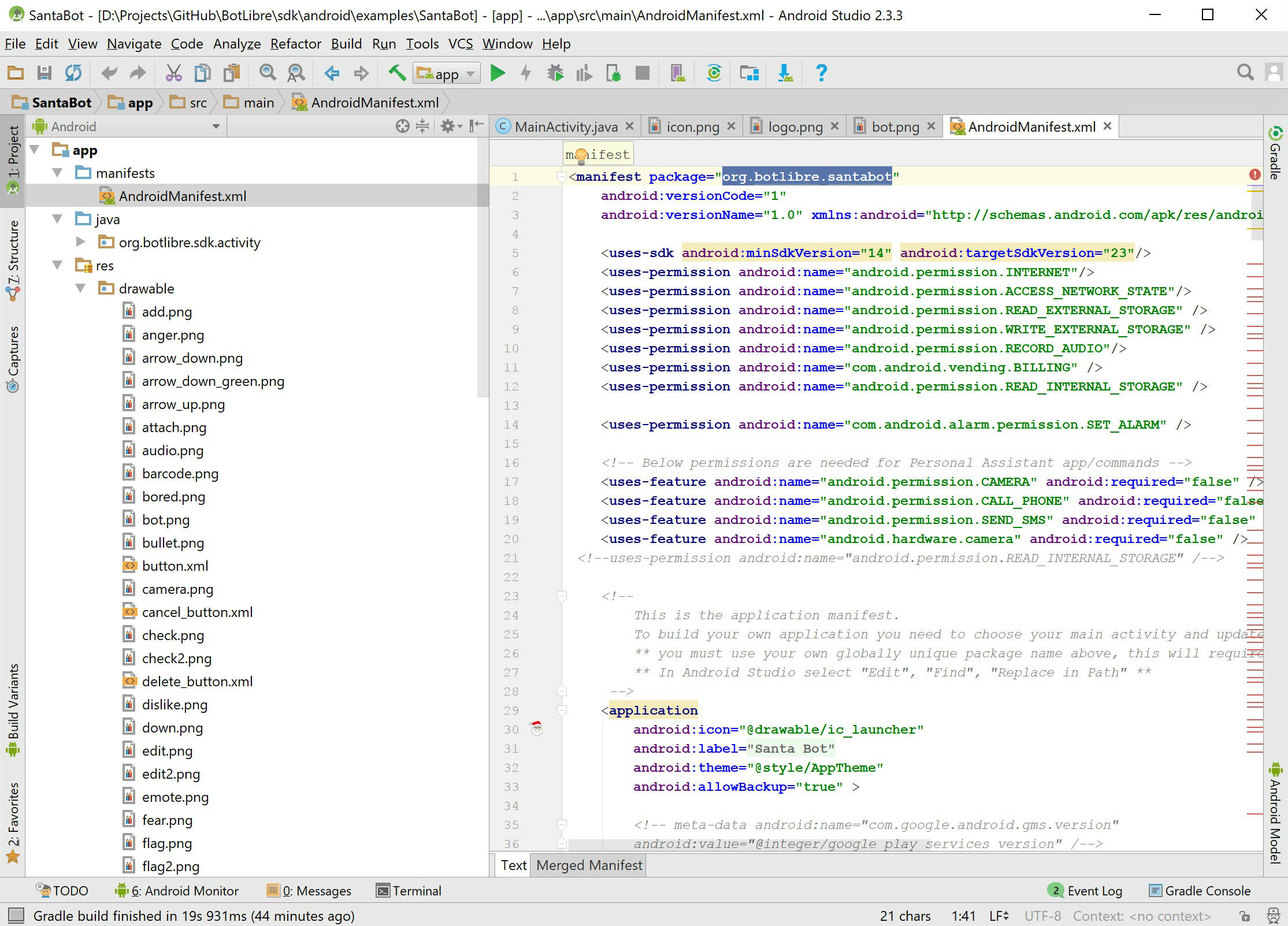This screenshot has height=926, width=1288.
Task: Open Project panel settings gear
Action: (451, 126)
